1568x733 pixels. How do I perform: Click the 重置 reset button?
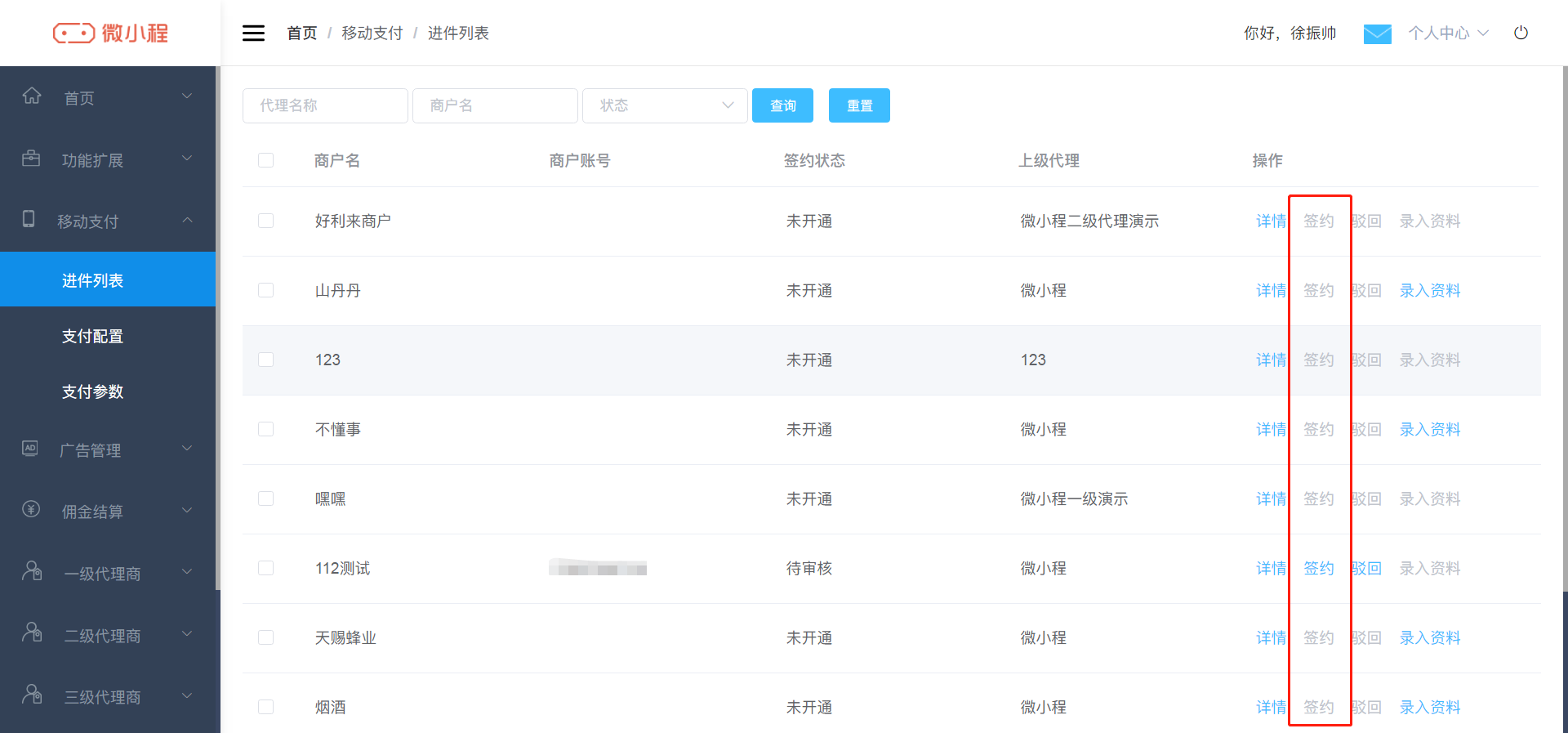pos(859,105)
